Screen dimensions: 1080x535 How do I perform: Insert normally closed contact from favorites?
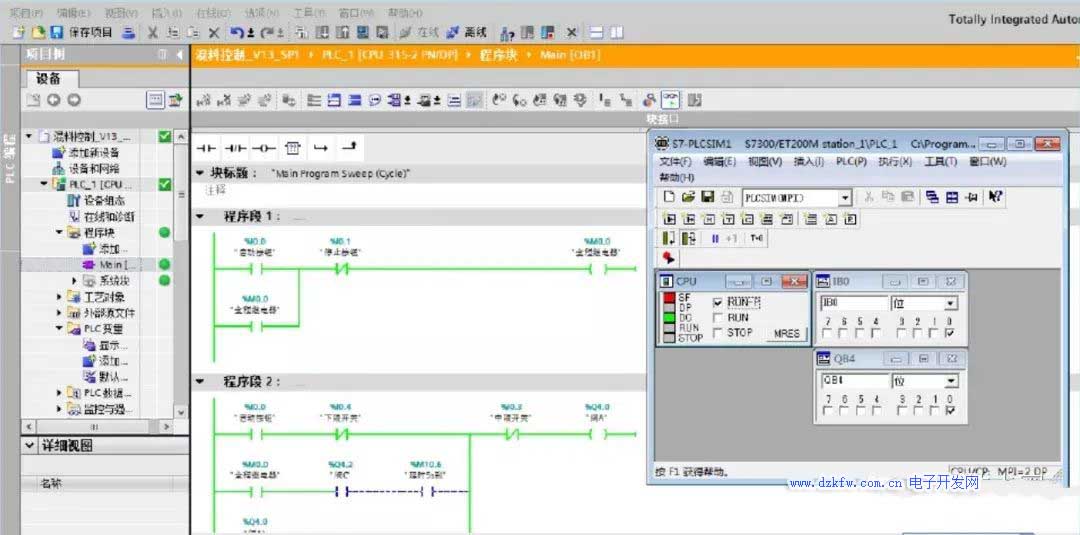(x=236, y=148)
